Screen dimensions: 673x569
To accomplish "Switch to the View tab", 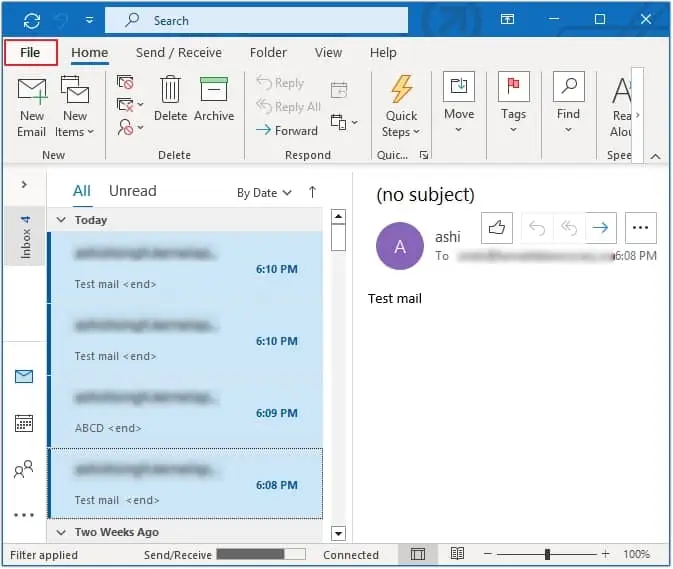I will tap(328, 52).
